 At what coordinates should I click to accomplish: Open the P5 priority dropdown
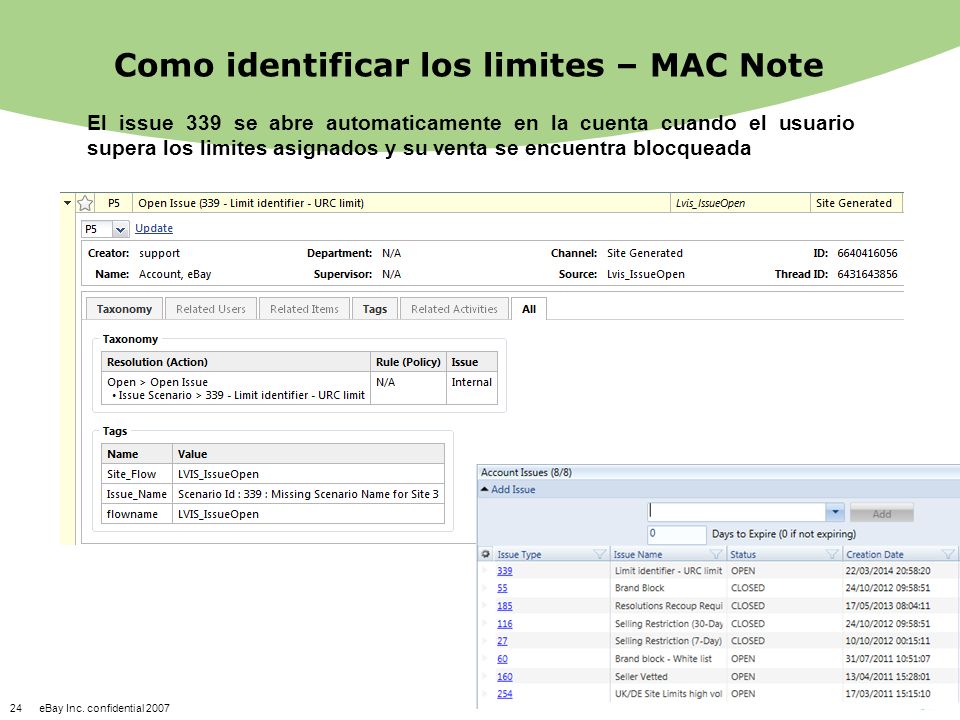[x=120, y=229]
